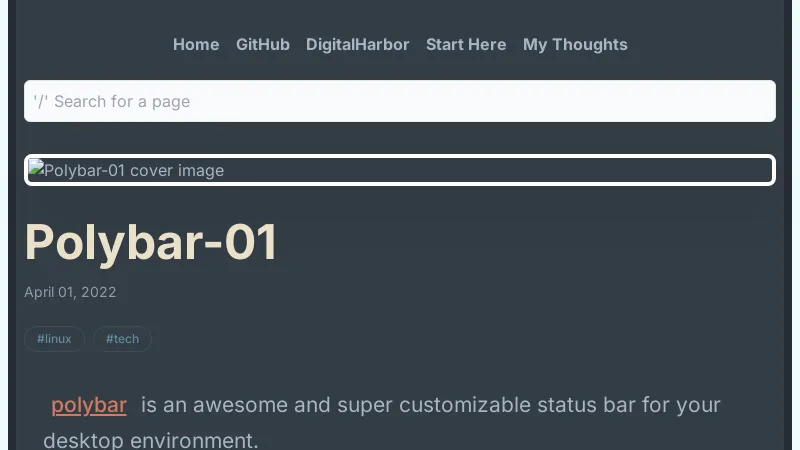Image resolution: width=800 pixels, height=450 pixels.
Task: Click the empty right side of the cover image frame
Action: tap(600, 170)
